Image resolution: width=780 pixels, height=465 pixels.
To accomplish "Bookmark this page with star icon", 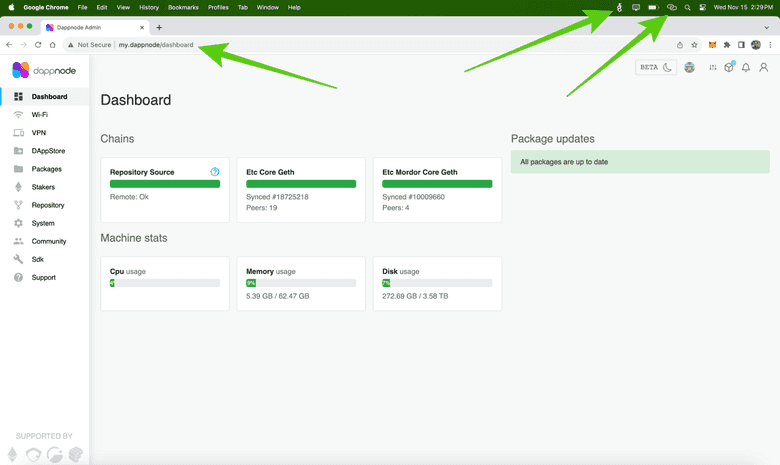I will [x=694, y=45].
